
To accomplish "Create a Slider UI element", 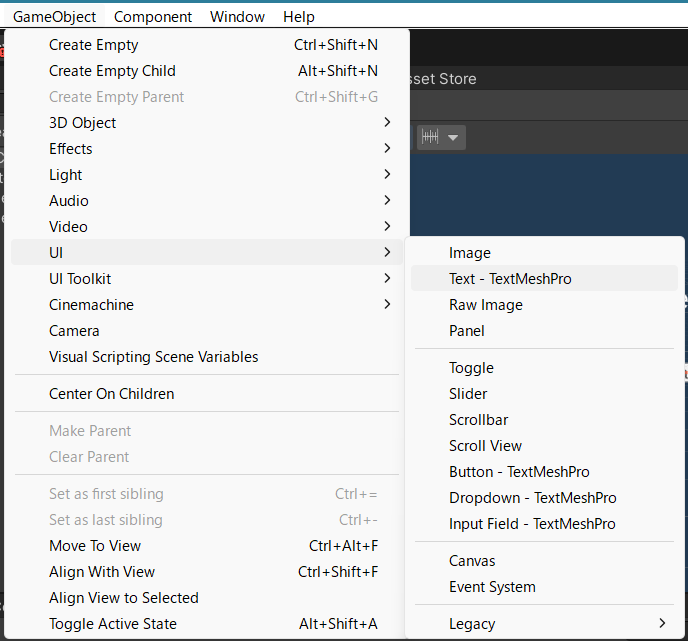I will click(x=468, y=394).
